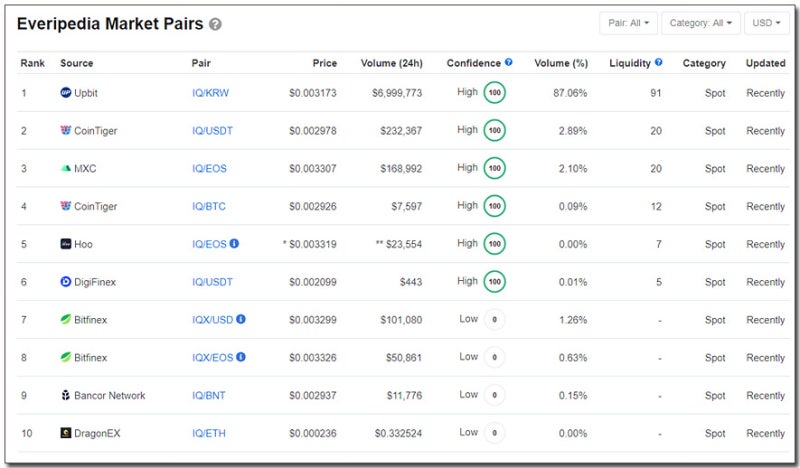This screenshot has width=800, height=468.
Task: Click the DragonEX exchange logo
Action: pyautogui.click(x=65, y=433)
